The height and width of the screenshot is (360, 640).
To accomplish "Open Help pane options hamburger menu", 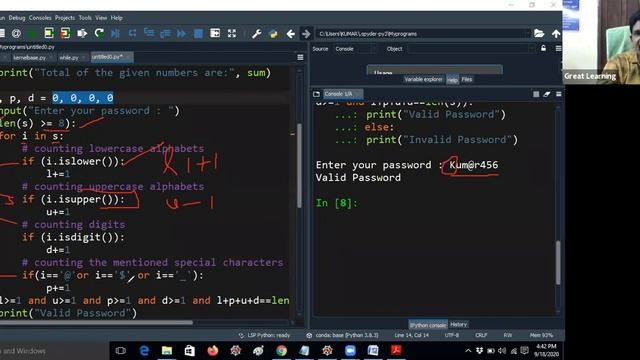I will point(558,49).
